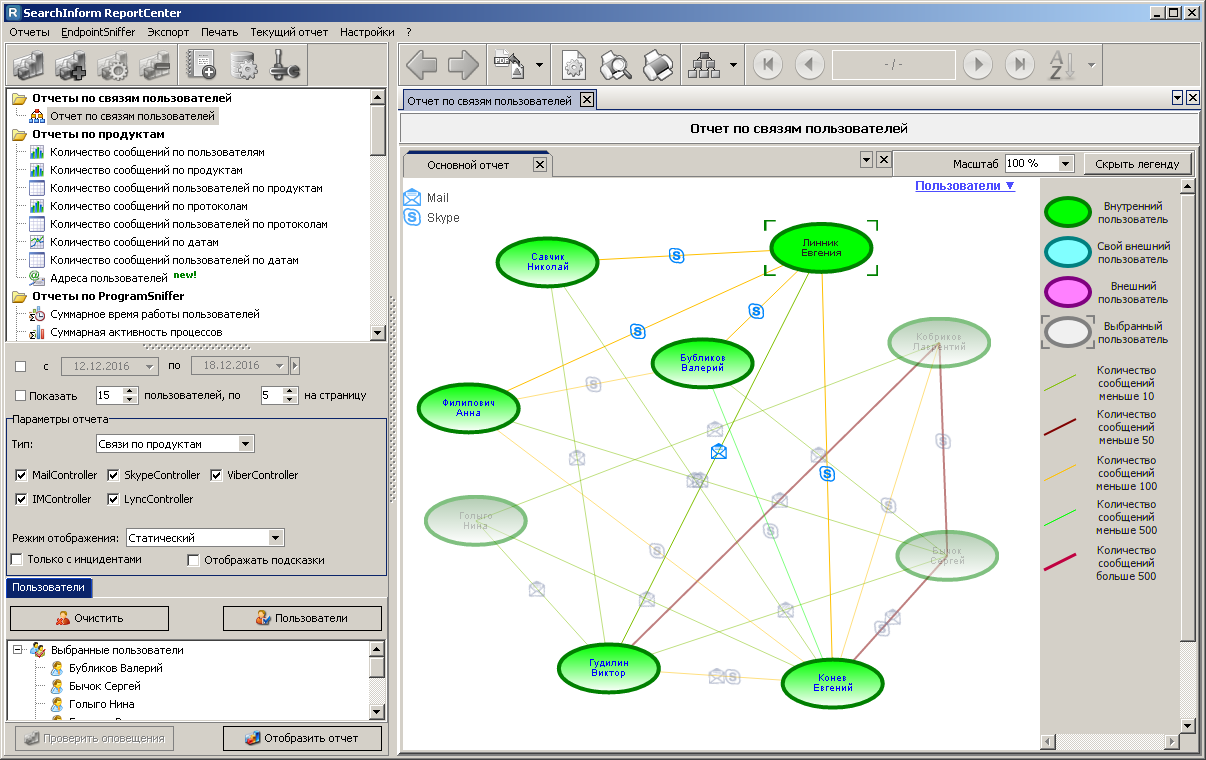Click the Скрыть легенду button
1206x760 pixels.
(x=1138, y=163)
